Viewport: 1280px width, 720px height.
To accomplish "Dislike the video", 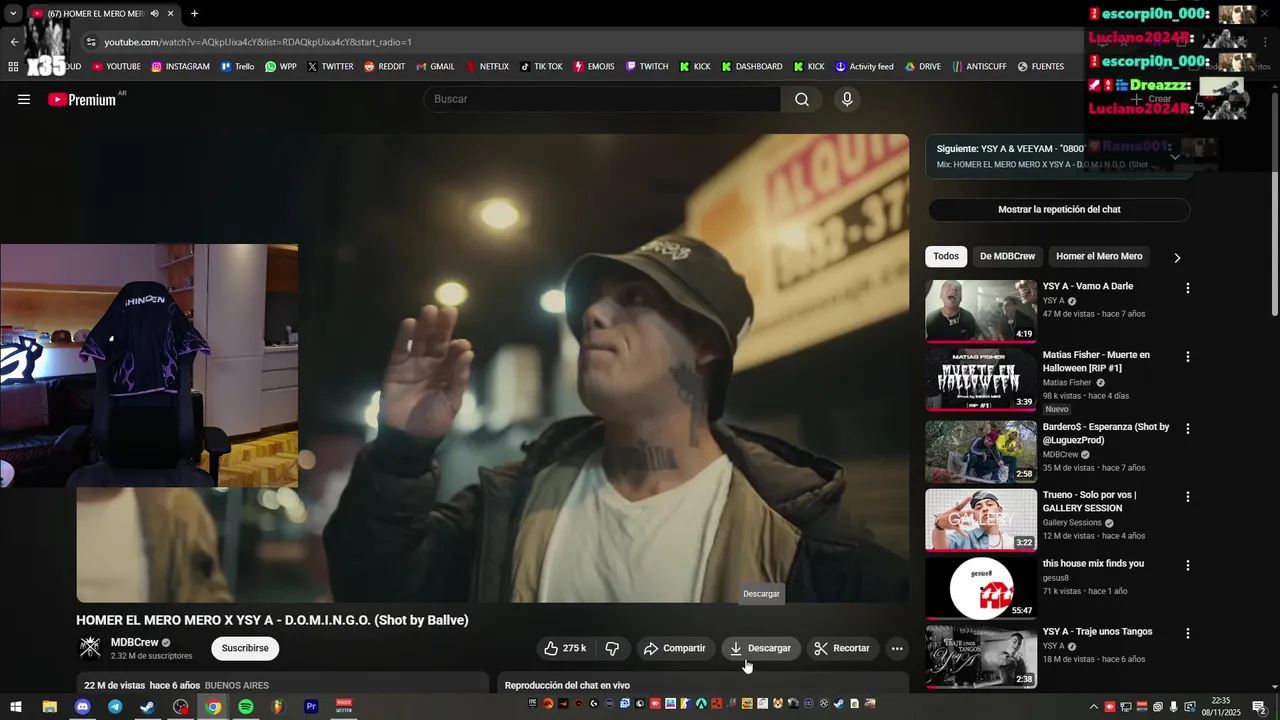I will tap(612, 648).
